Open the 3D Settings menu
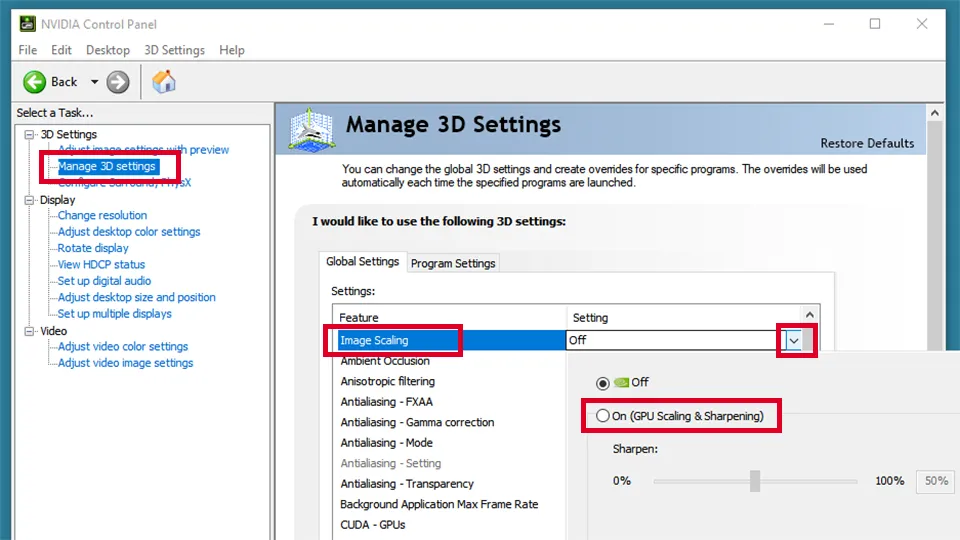960x540 pixels. point(174,50)
